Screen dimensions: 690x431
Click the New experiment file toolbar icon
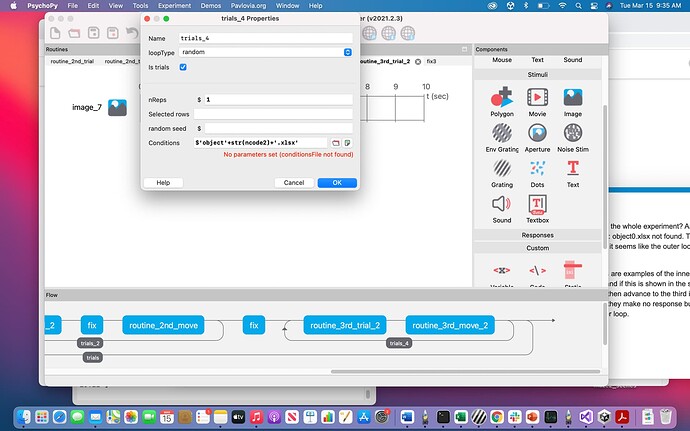coord(55,33)
